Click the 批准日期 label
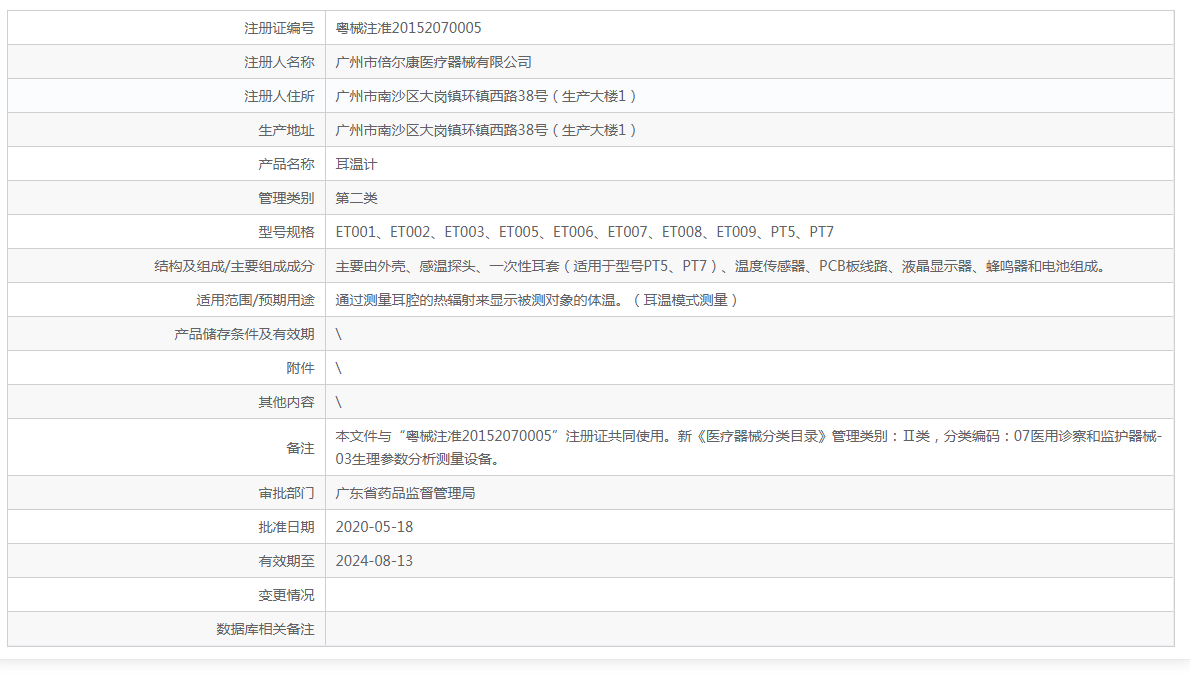This screenshot has width=1190, height=679. pos(285,527)
